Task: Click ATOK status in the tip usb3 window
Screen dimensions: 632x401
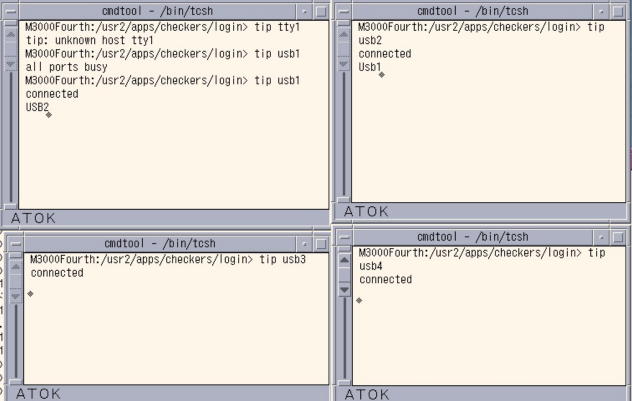Action: [38, 394]
